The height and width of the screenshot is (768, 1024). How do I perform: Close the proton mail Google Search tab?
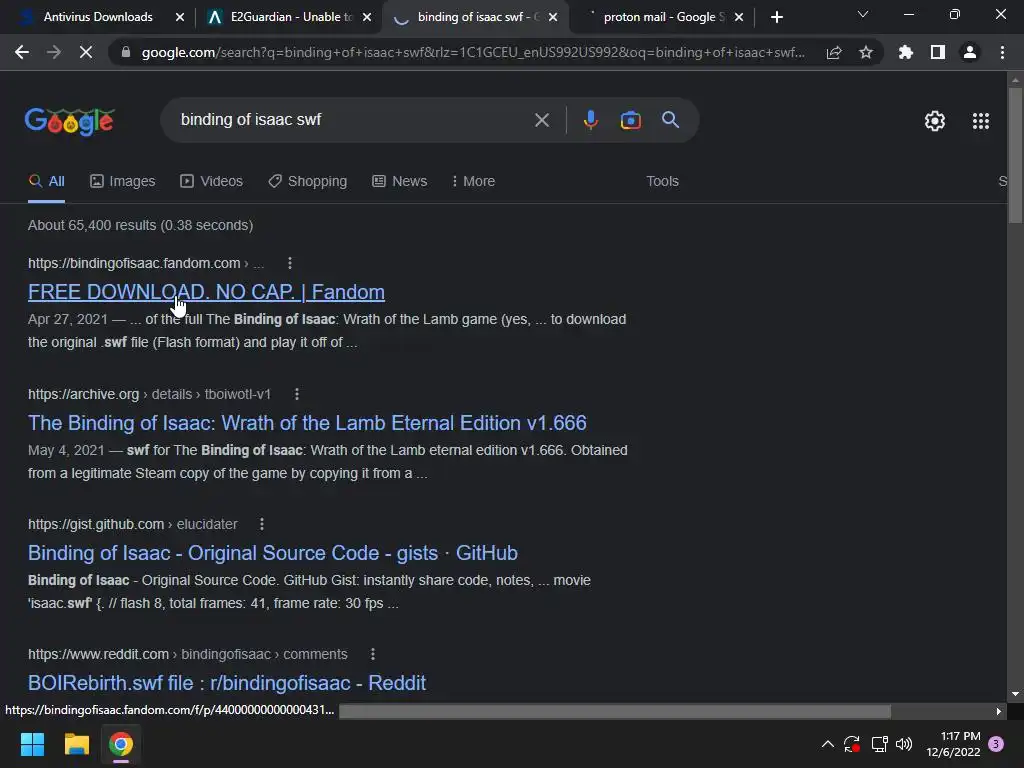(739, 17)
